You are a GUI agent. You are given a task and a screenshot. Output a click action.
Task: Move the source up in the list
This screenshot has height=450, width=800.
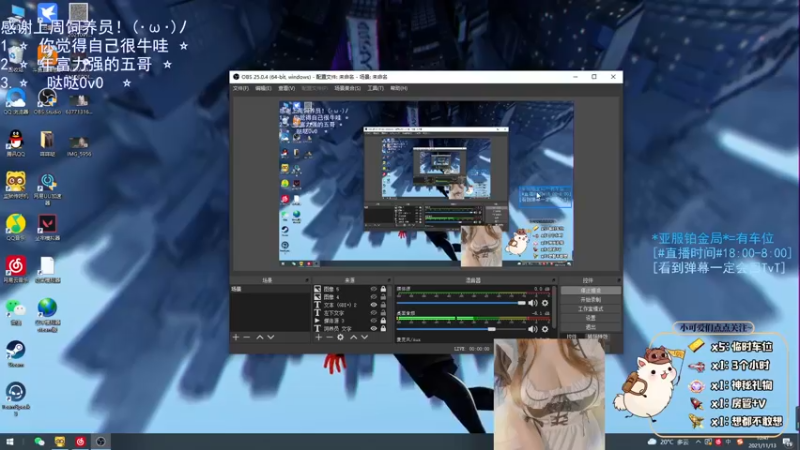(353, 337)
